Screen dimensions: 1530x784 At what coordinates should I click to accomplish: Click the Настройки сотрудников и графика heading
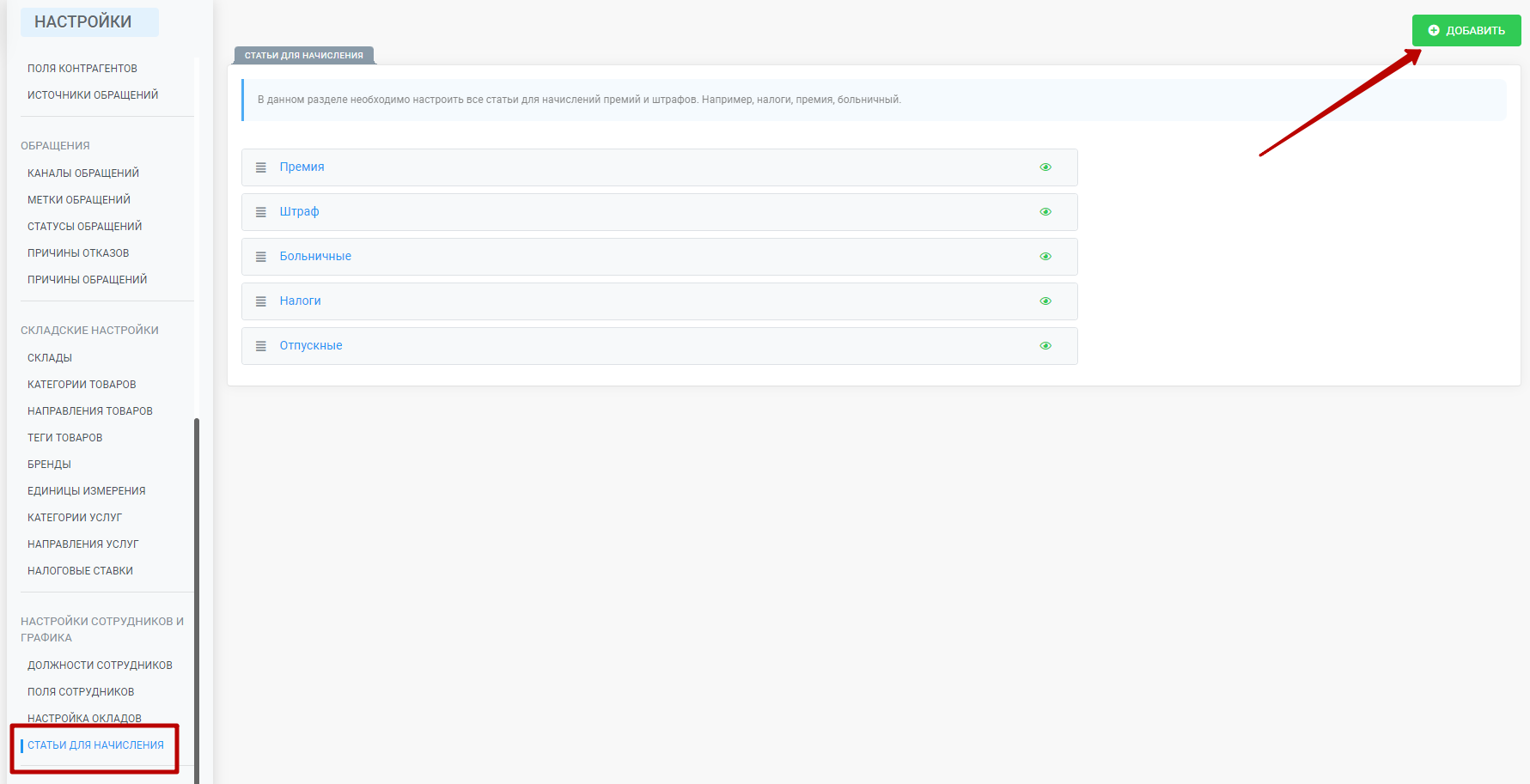tap(102, 629)
